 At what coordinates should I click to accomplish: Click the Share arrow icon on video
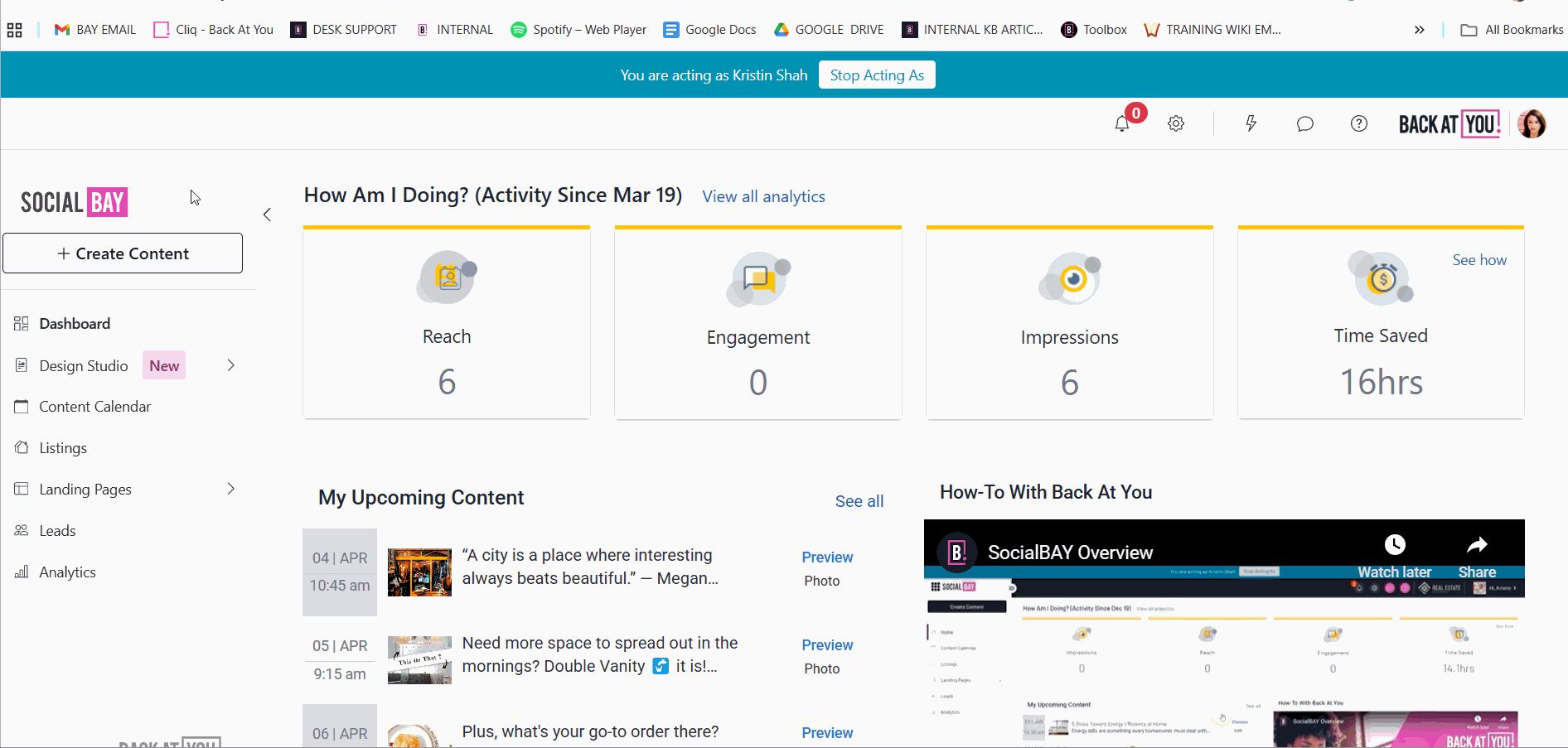point(1477,544)
